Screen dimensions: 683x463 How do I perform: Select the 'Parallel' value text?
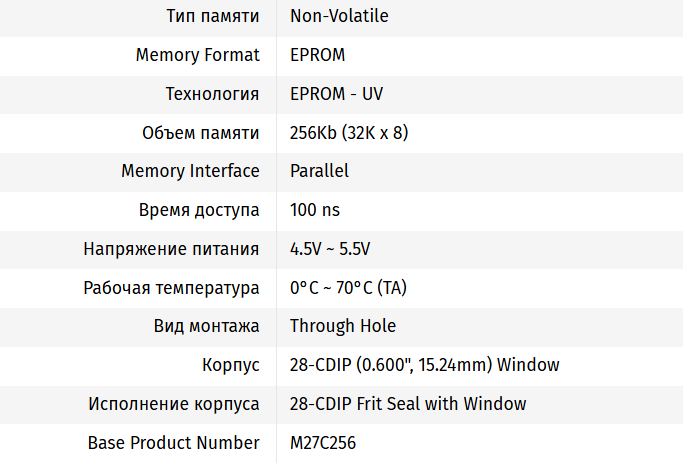click(x=319, y=171)
